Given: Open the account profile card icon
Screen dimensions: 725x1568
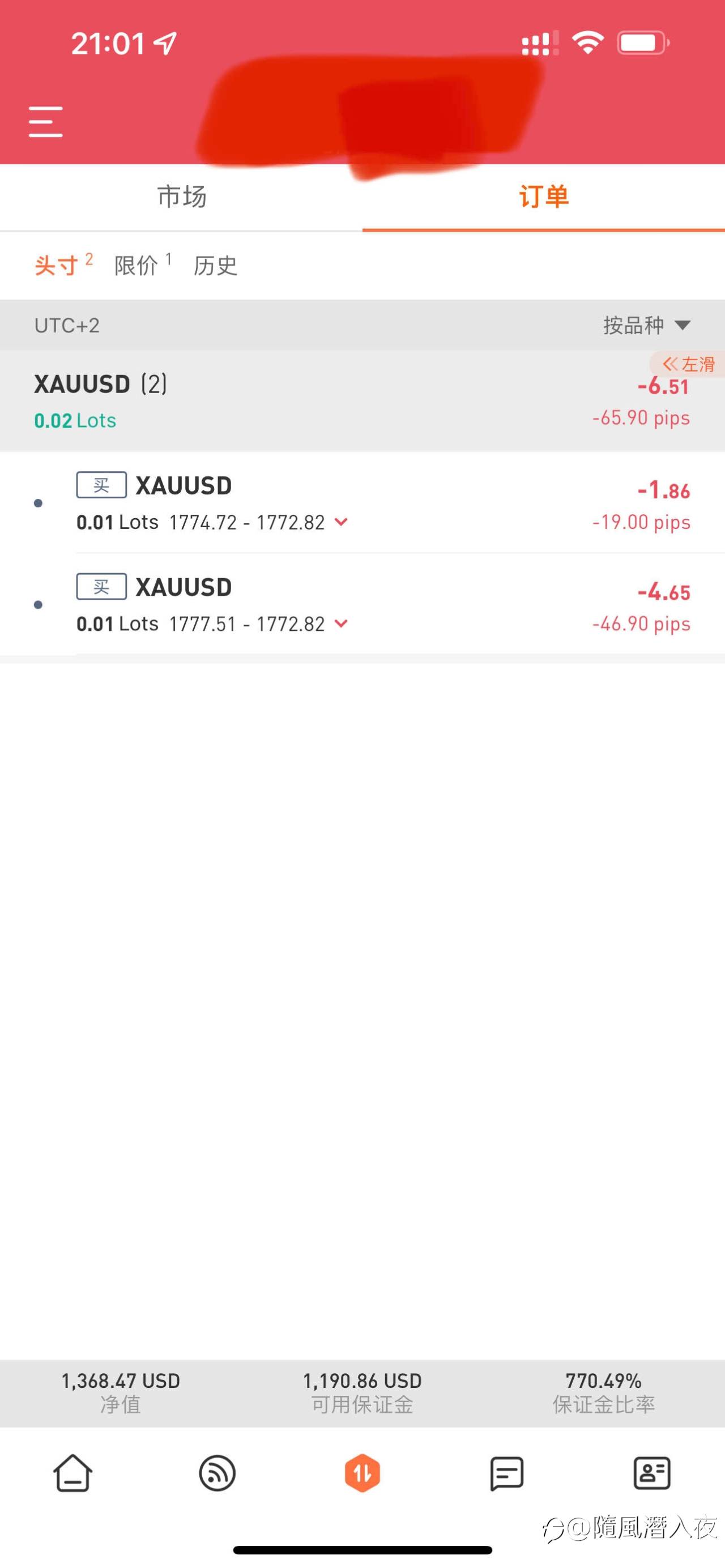Looking at the screenshot, I should point(652,1473).
